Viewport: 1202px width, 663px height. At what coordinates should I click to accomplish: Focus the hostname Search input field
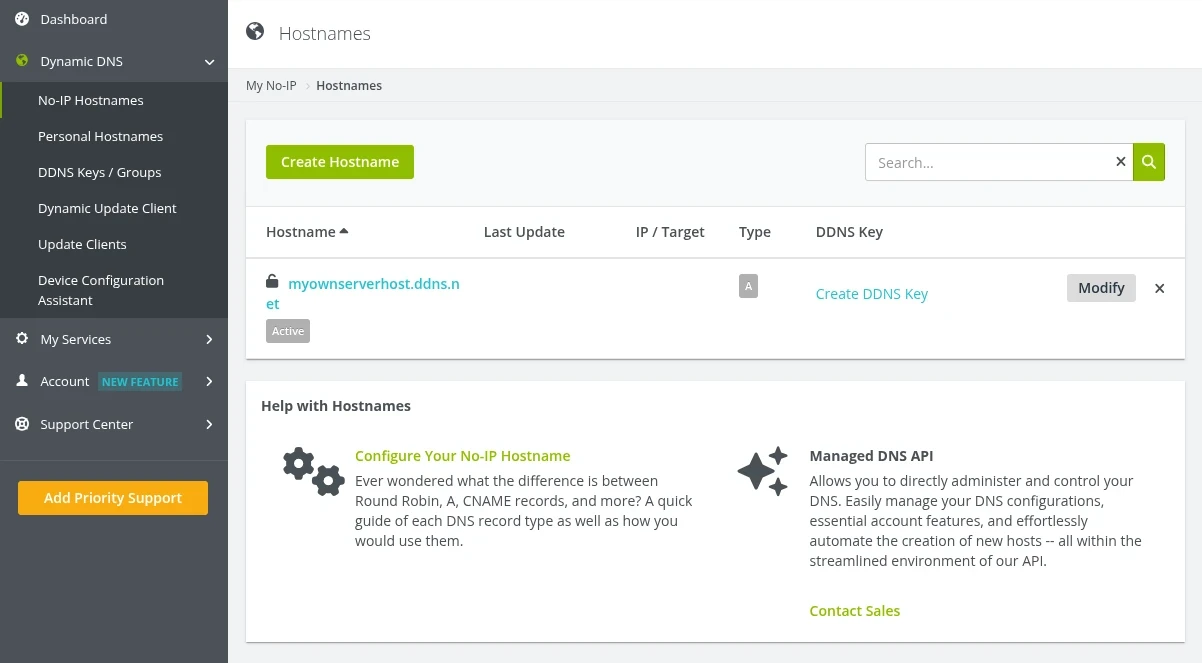[x=990, y=162]
